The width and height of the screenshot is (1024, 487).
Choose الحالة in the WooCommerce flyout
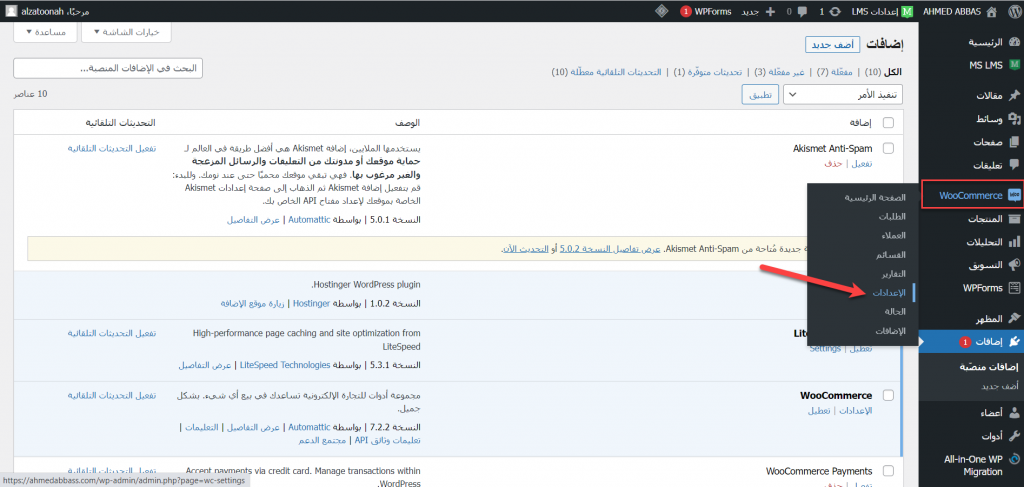coord(896,312)
